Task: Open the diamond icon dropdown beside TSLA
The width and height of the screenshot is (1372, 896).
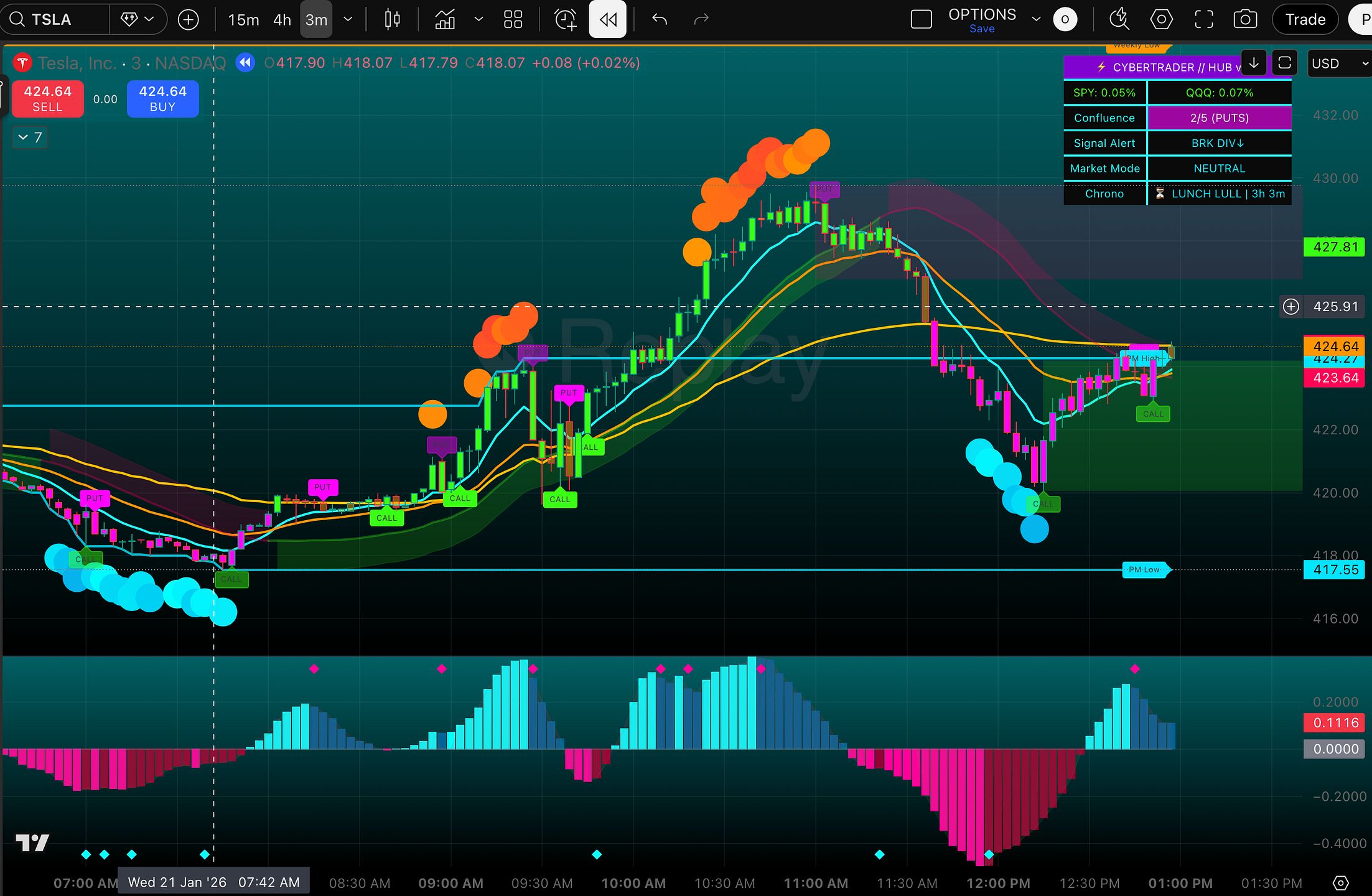Action: [x=137, y=20]
